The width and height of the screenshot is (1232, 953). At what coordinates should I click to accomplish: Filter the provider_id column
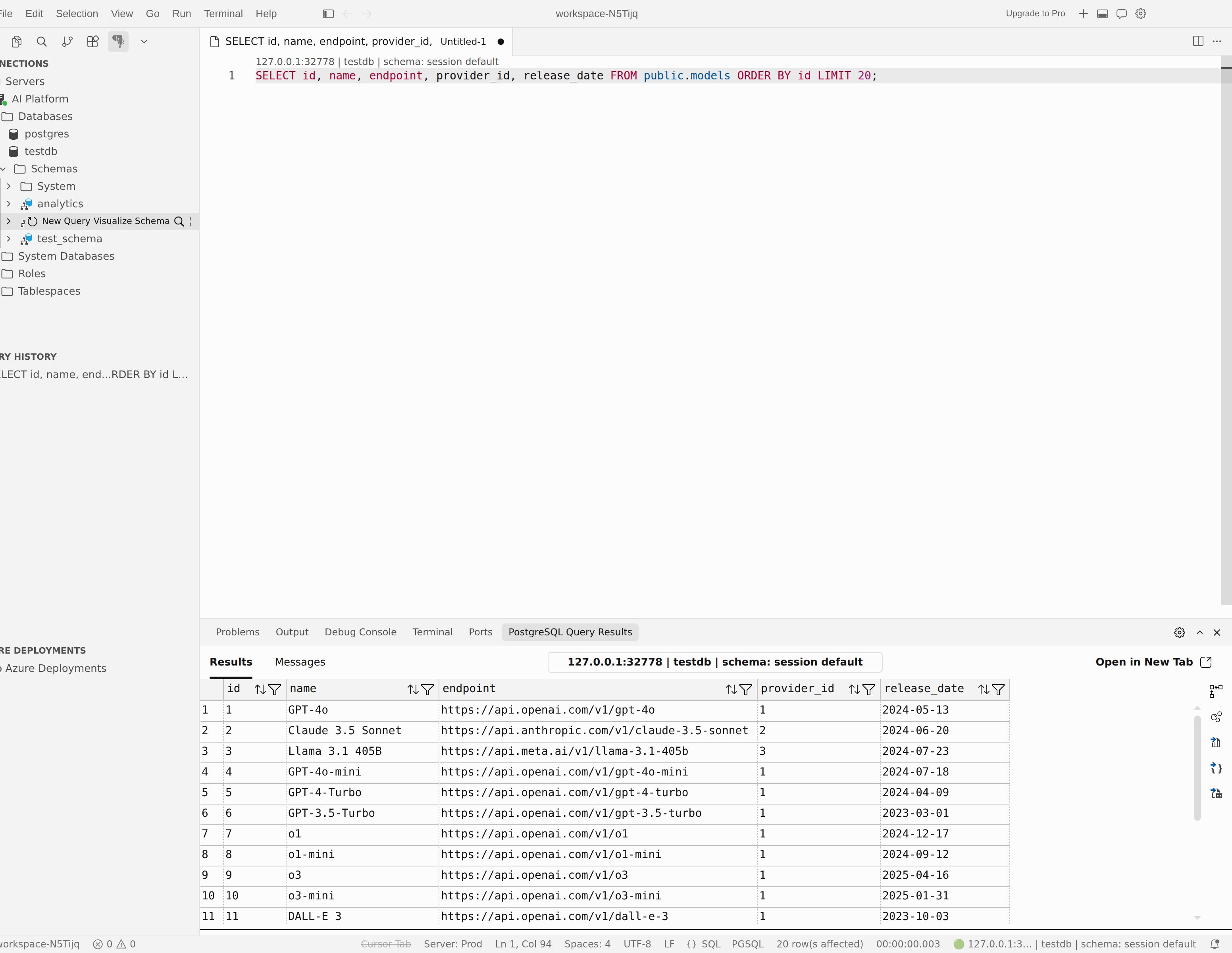869,689
